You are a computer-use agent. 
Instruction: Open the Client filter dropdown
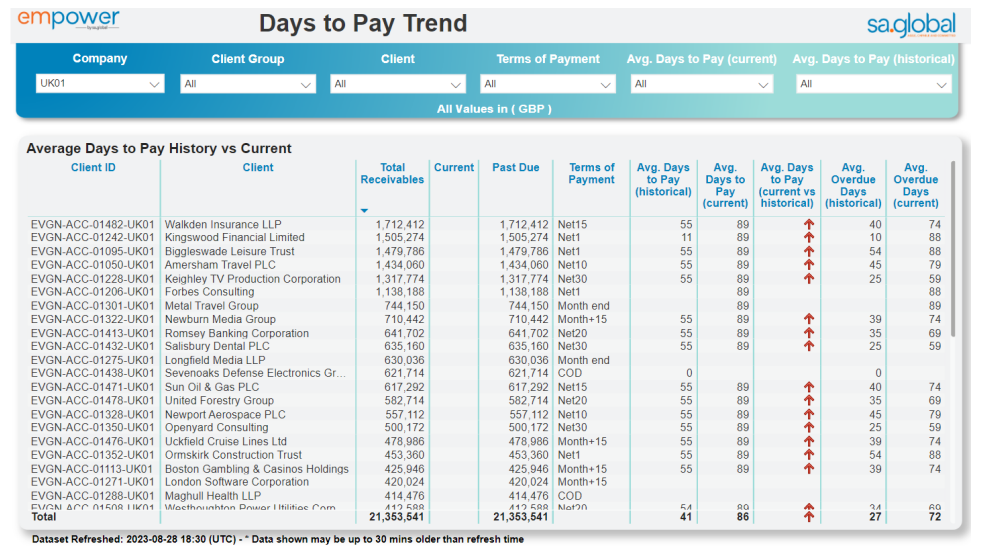click(x=398, y=84)
